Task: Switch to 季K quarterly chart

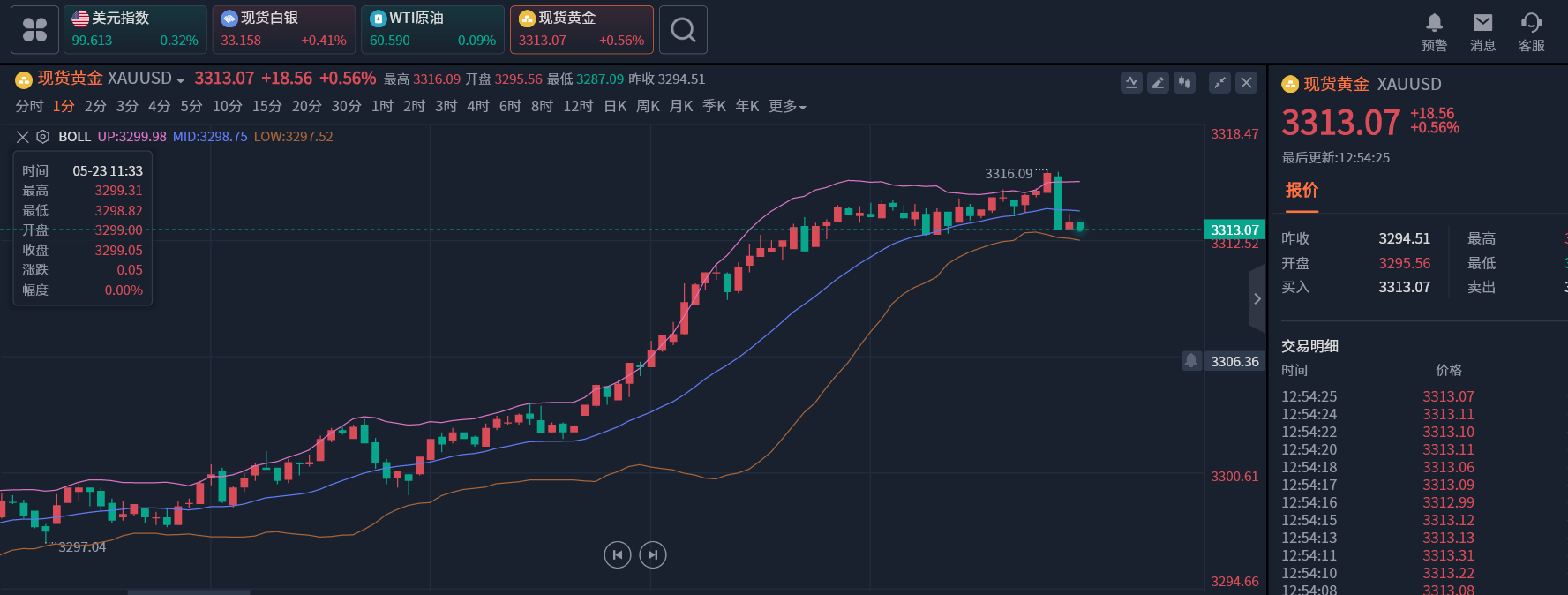Action: coord(714,106)
